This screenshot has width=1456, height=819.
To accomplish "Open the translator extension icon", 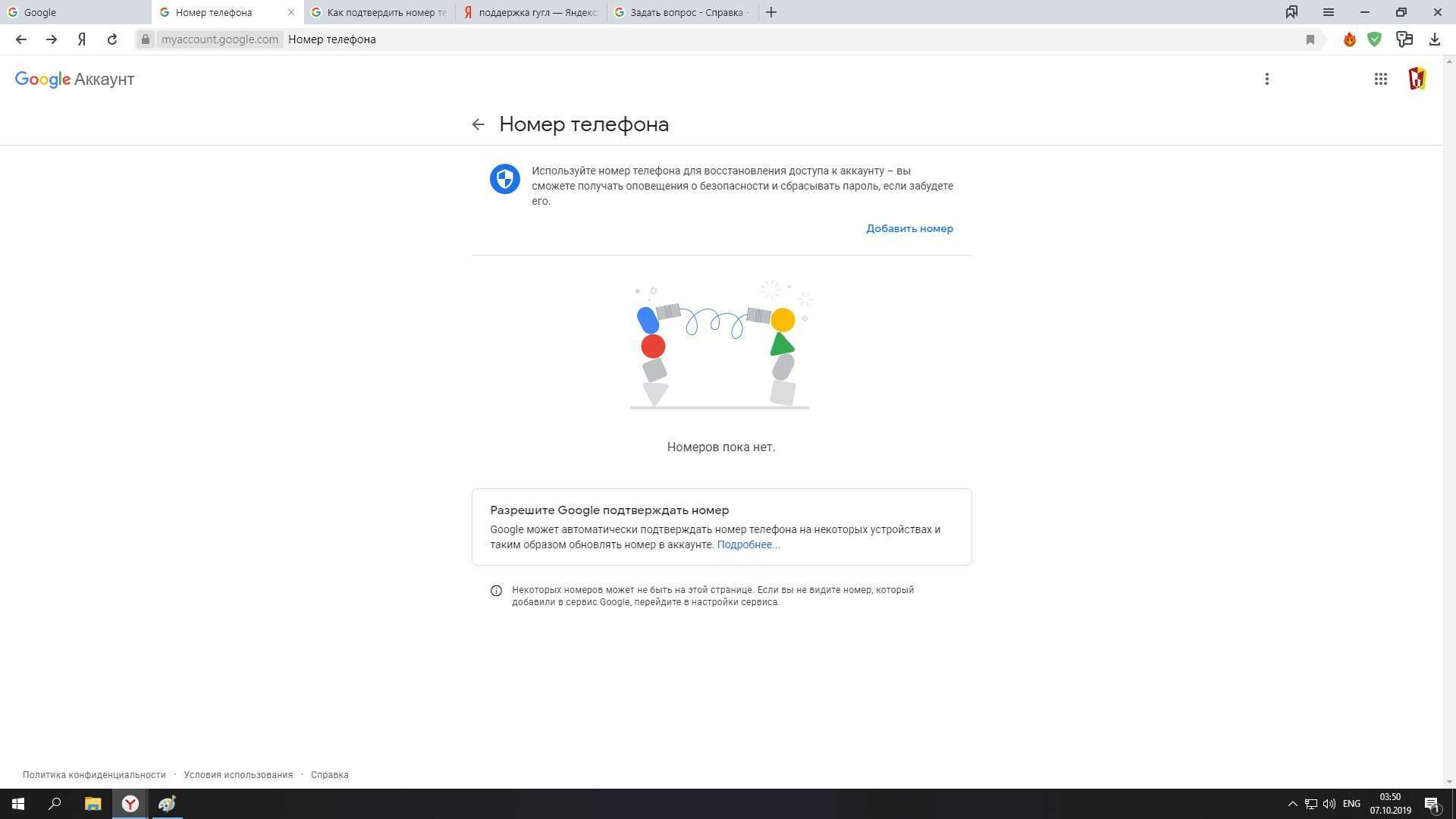I will pyautogui.click(x=1404, y=39).
